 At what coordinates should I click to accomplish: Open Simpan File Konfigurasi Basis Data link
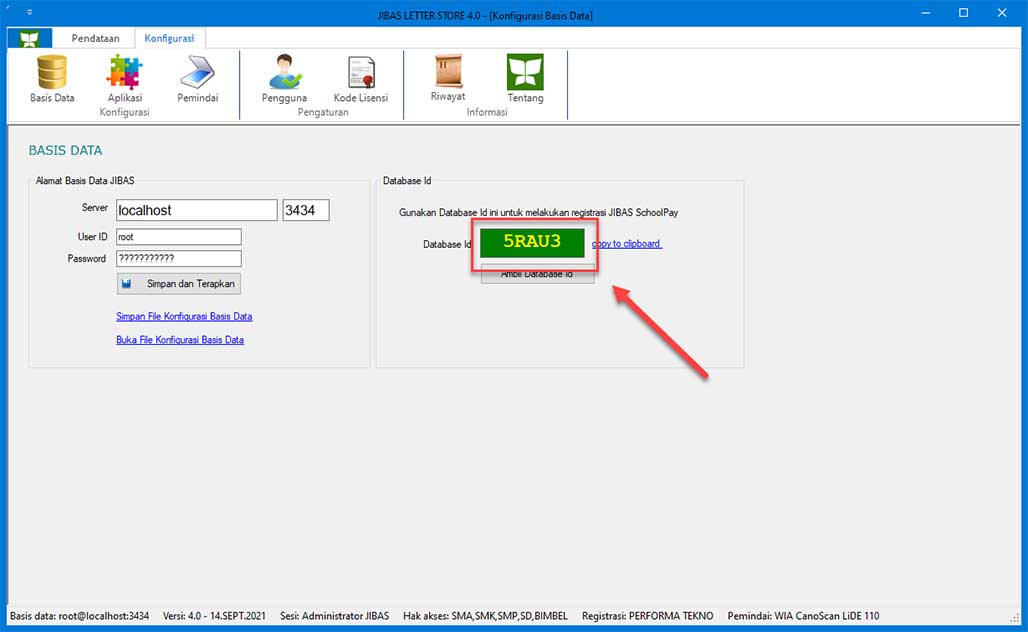[183, 316]
